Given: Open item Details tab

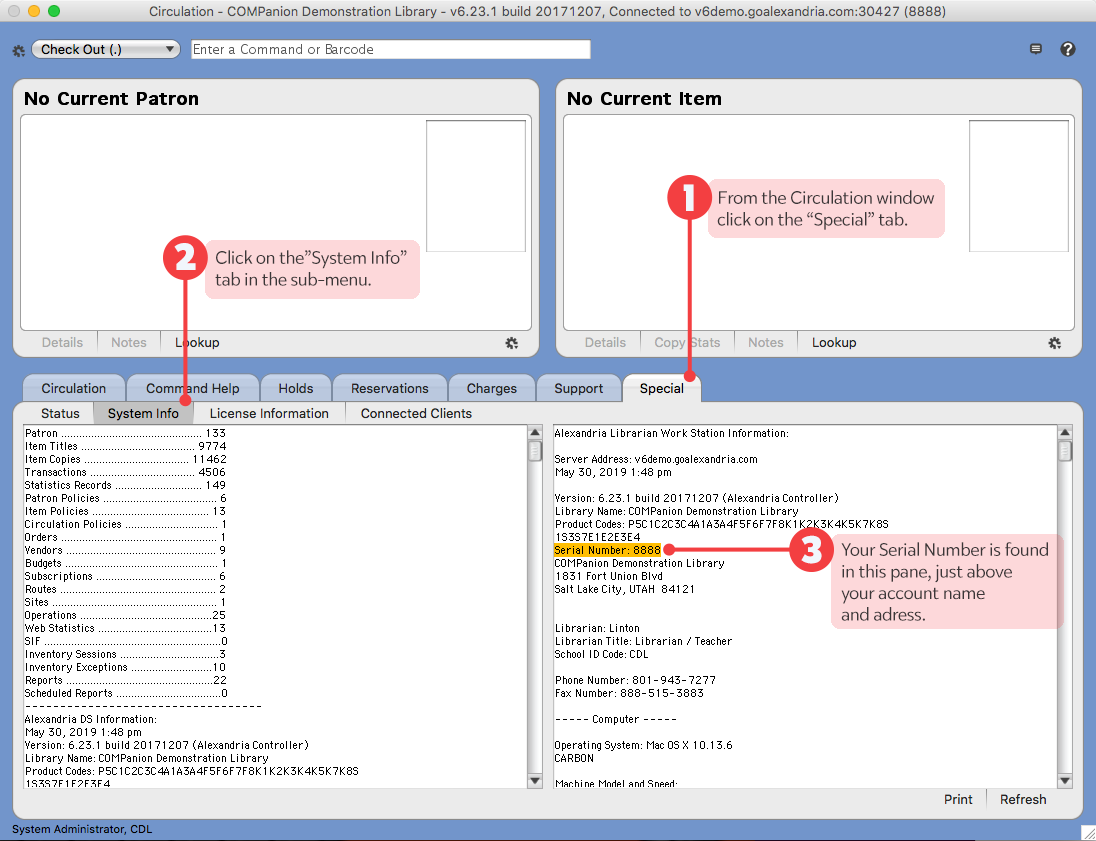Looking at the screenshot, I should [x=605, y=343].
